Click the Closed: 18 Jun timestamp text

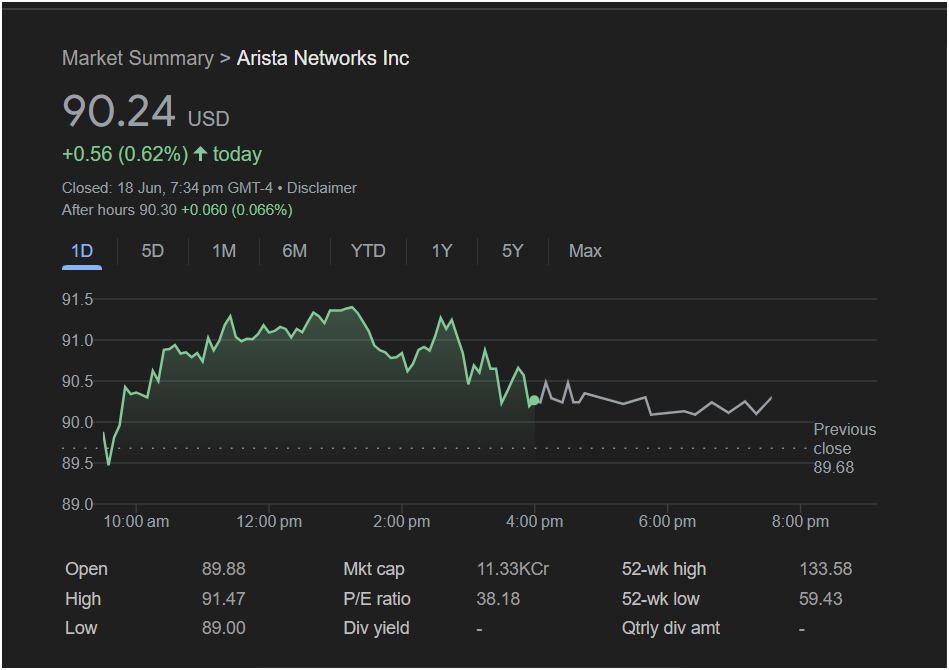click(167, 188)
